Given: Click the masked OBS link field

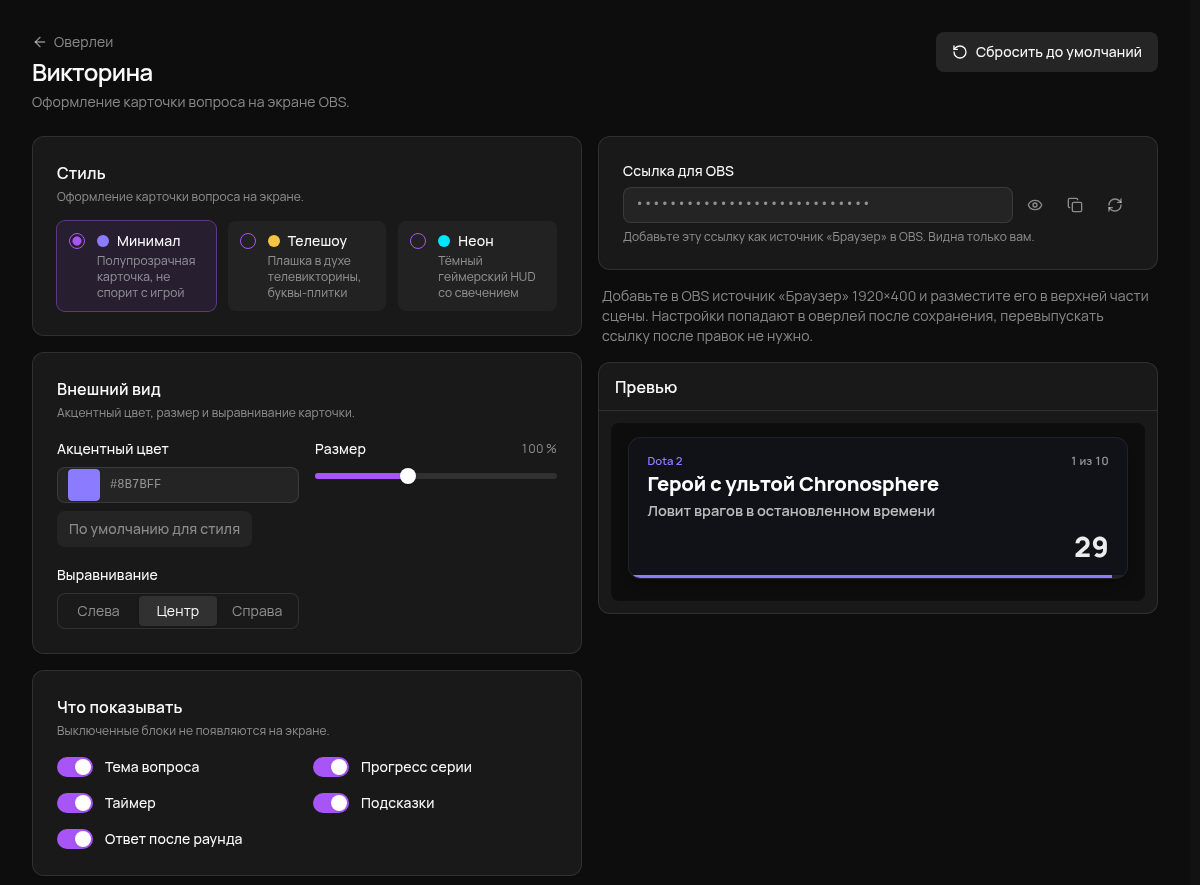Looking at the screenshot, I should [818, 205].
